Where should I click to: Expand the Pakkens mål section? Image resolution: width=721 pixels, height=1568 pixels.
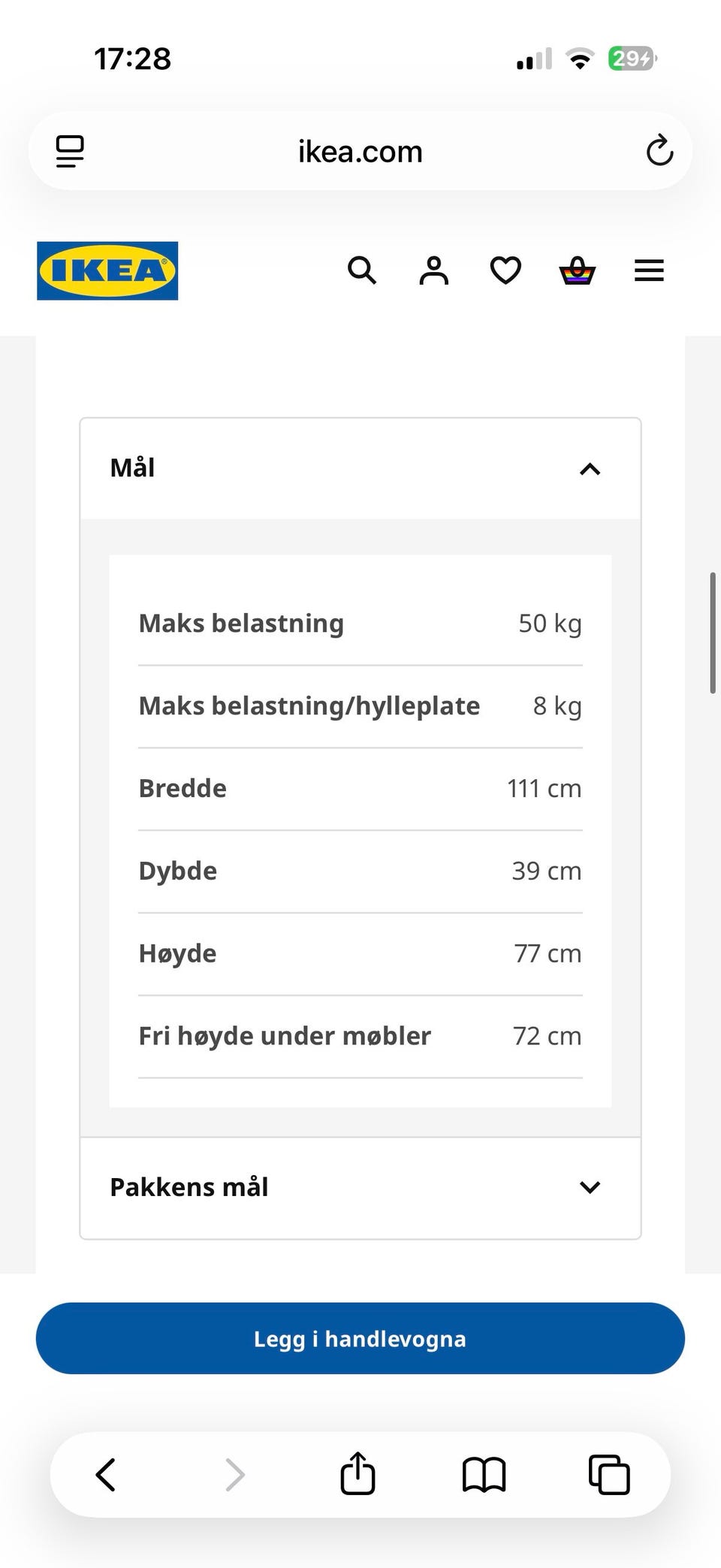pos(360,1188)
